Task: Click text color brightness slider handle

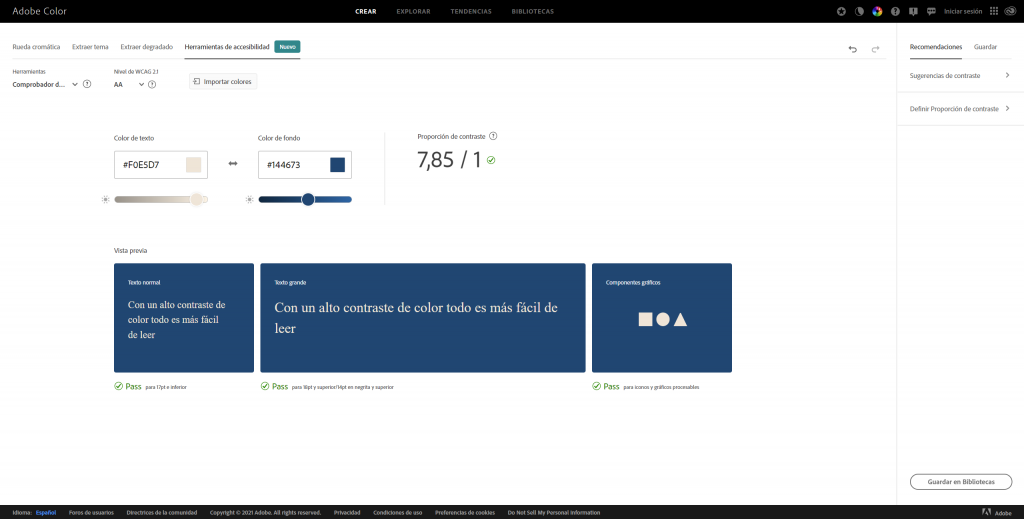Action: pyautogui.click(x=197, y=199)
